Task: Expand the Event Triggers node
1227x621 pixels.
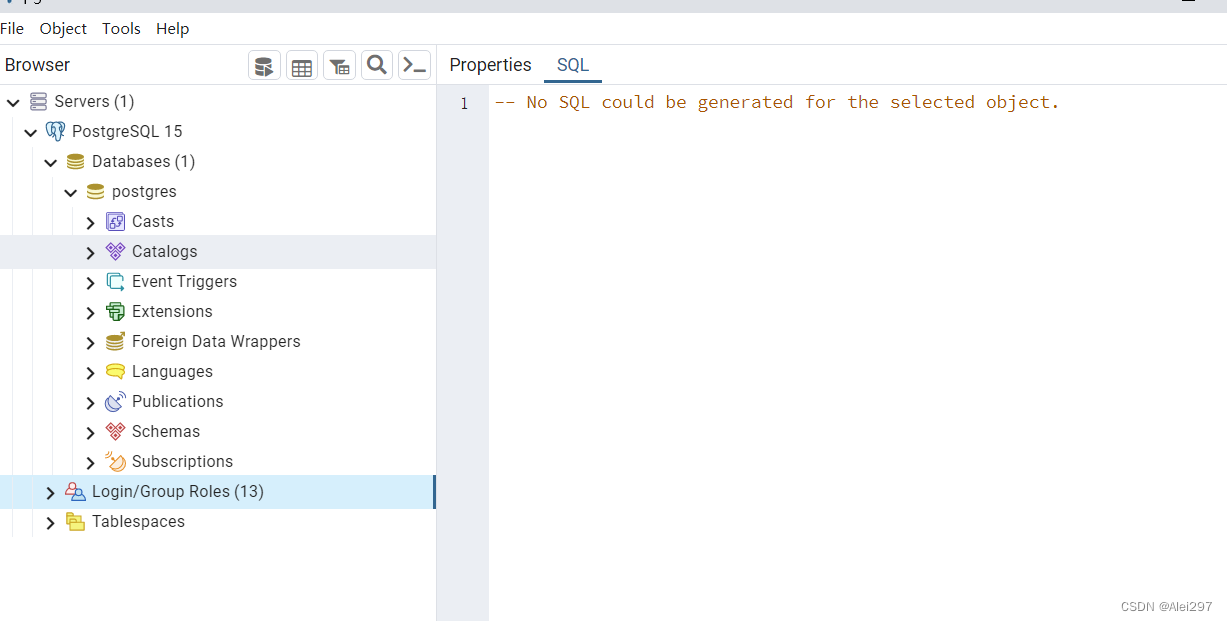Action: click(x=91, y=283)
